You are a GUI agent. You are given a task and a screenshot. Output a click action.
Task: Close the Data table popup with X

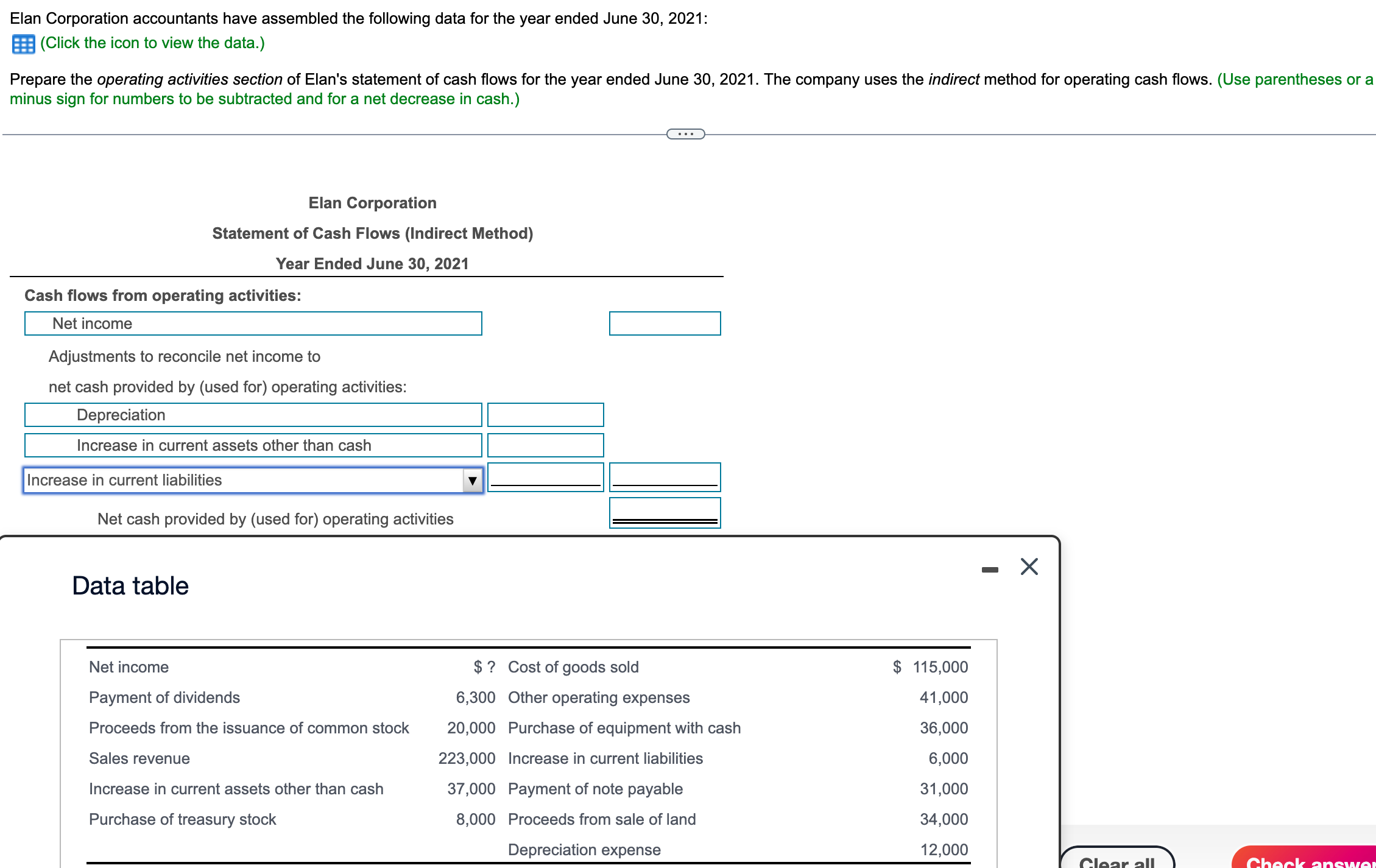(1029, 566)
